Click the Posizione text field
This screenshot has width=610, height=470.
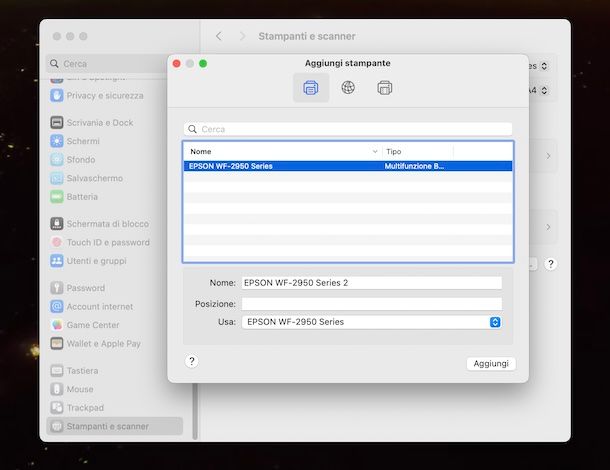(372, 304)
